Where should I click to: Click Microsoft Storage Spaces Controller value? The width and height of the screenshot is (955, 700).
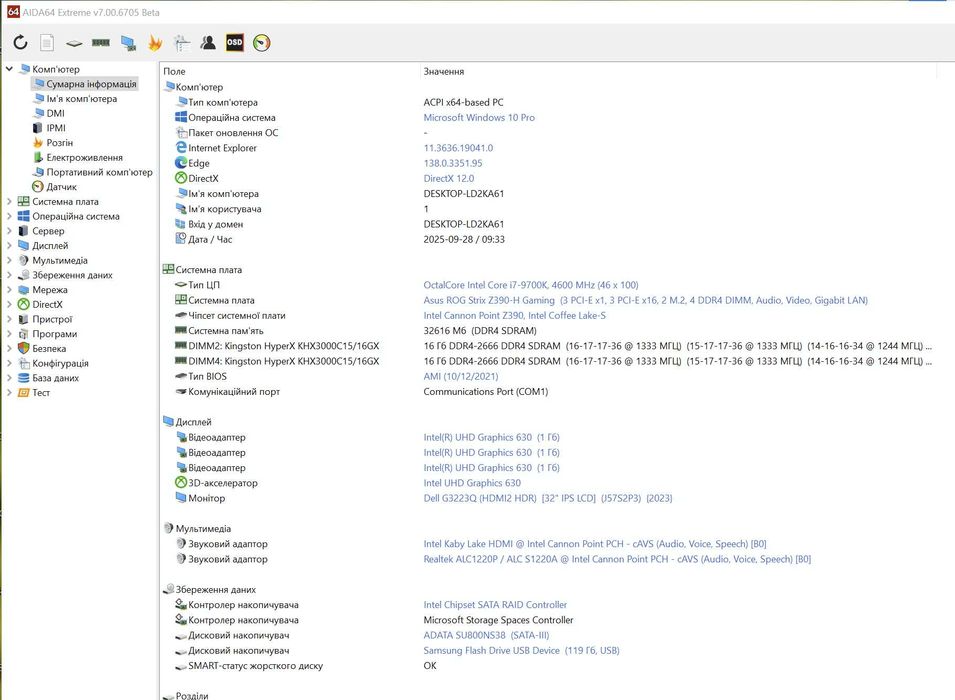498,620
